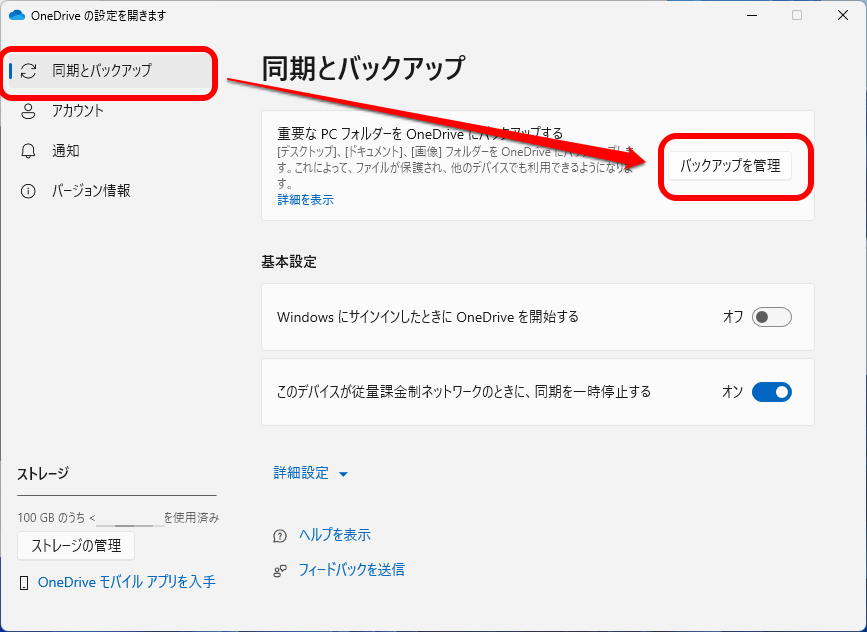Click the ストレージの管理 button
This screenshot has height=632, width=867.
click(76, 546)
